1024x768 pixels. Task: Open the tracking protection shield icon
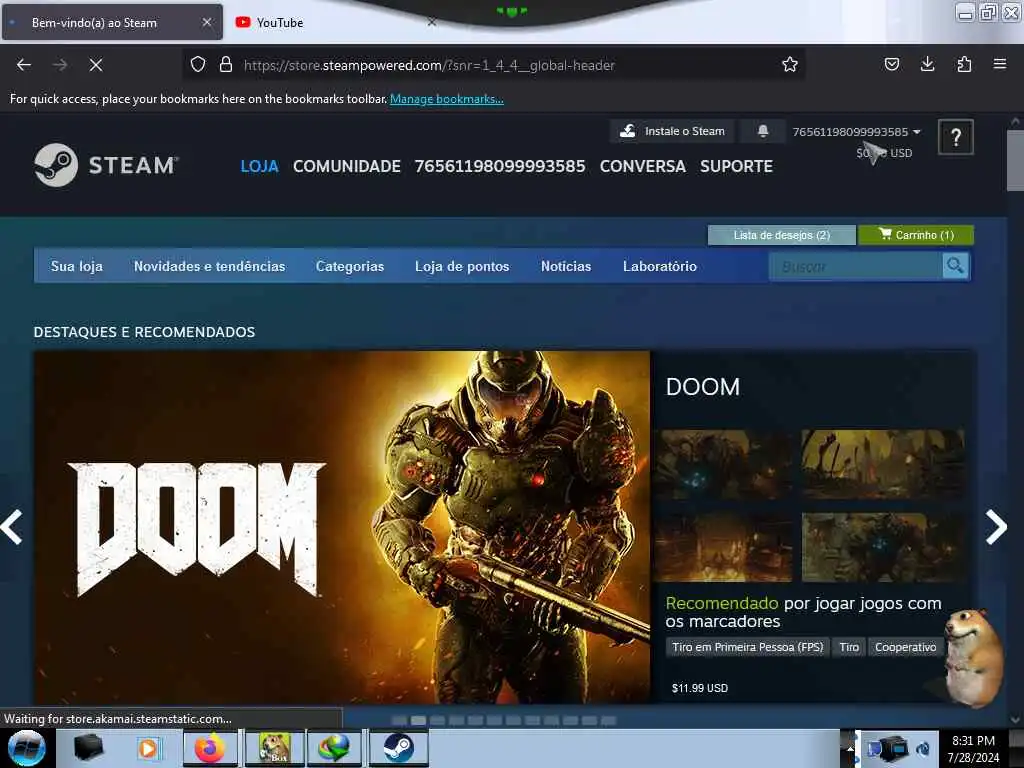coord(198,65)
